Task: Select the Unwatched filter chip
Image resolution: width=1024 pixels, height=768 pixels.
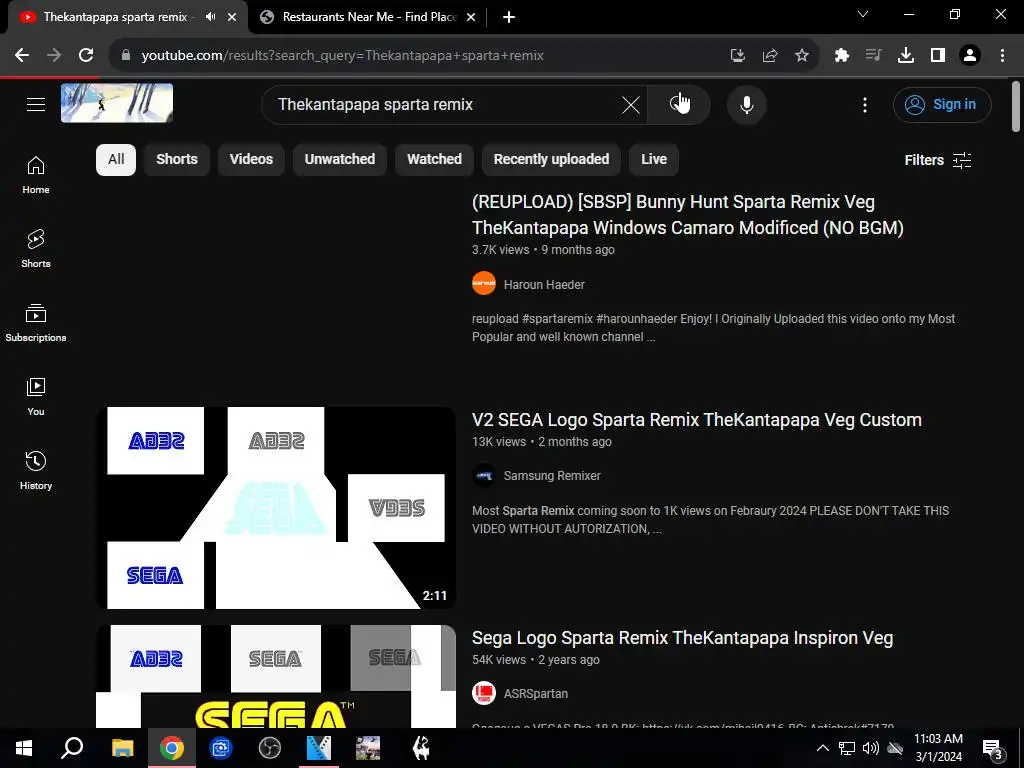Action: pos(340,159)
